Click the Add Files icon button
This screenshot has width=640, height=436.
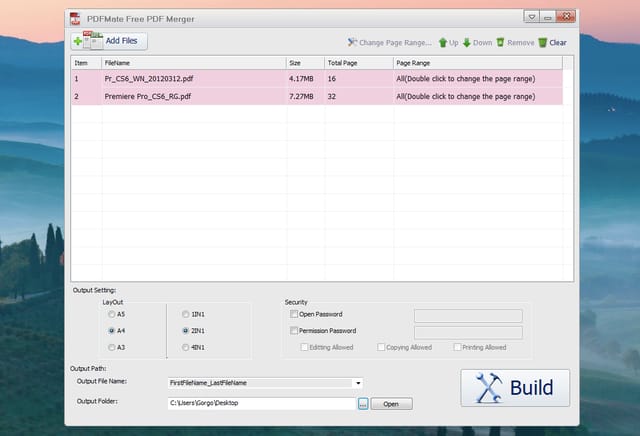(x=109, y=41)
